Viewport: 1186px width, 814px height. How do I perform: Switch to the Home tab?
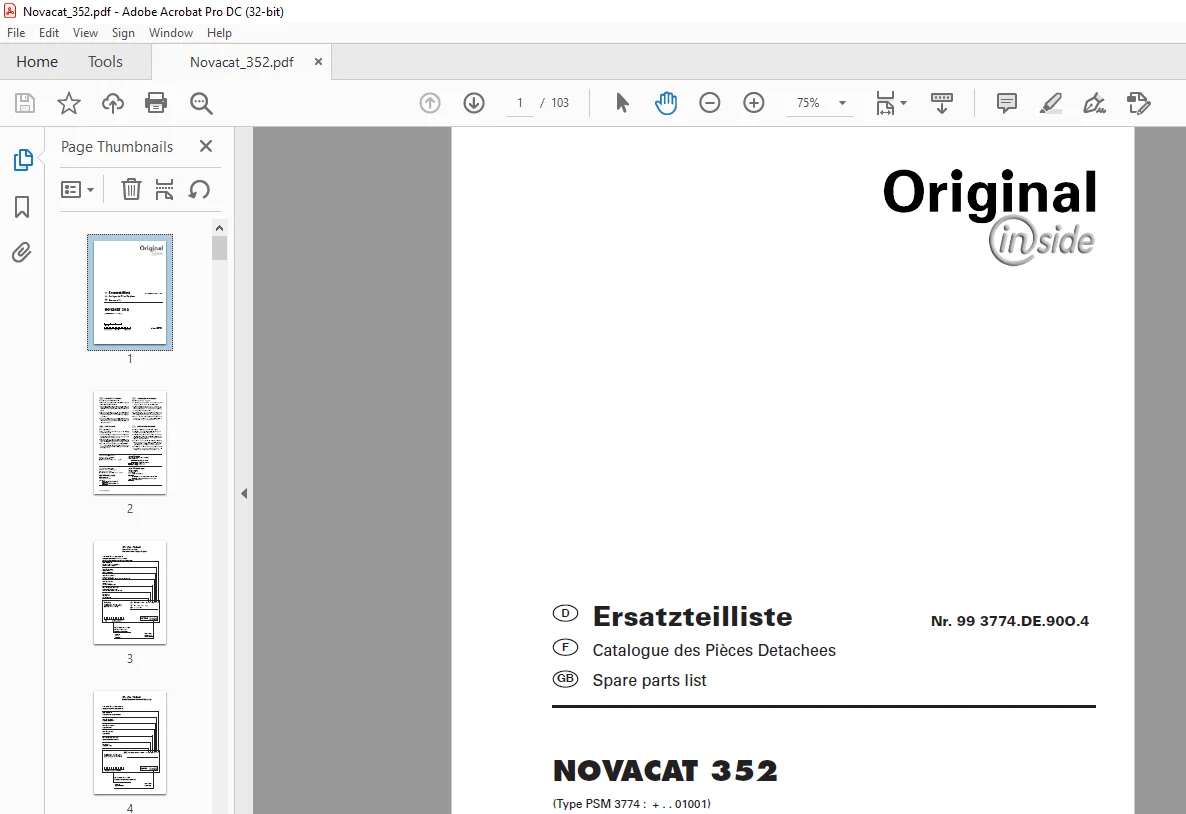[x=37, y=62]
